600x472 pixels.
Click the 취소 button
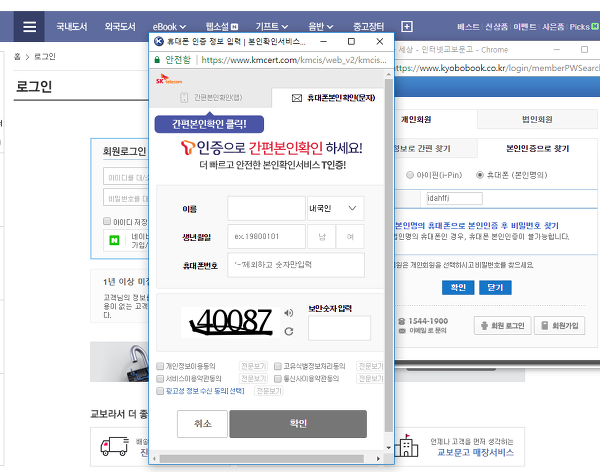click(202, 424)
